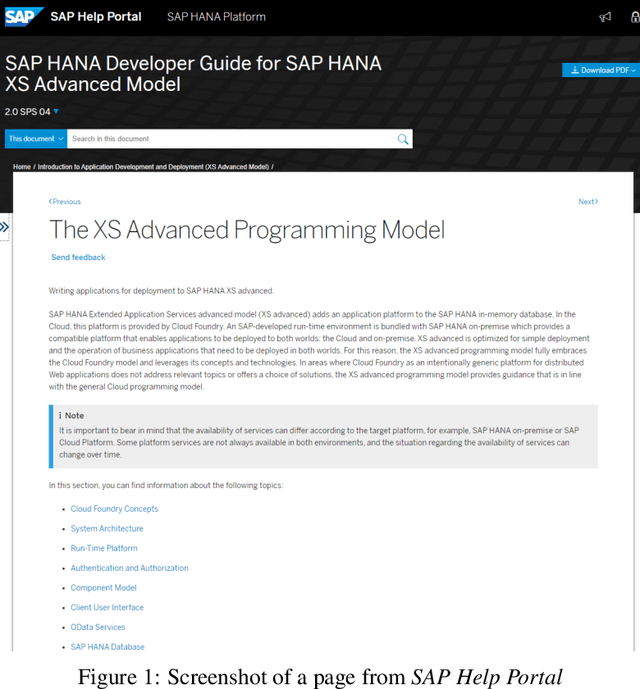The image size is (640, 689).
Task: Open Client User Interface topic
Action: coord(107,608)
